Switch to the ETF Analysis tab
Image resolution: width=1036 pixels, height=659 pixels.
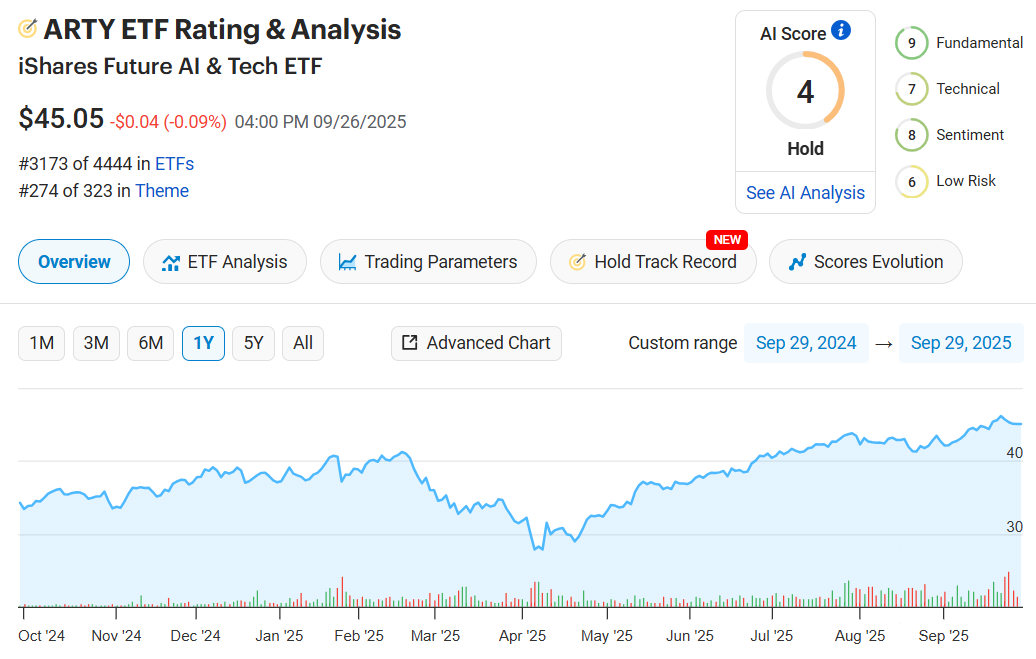[225, 262]
